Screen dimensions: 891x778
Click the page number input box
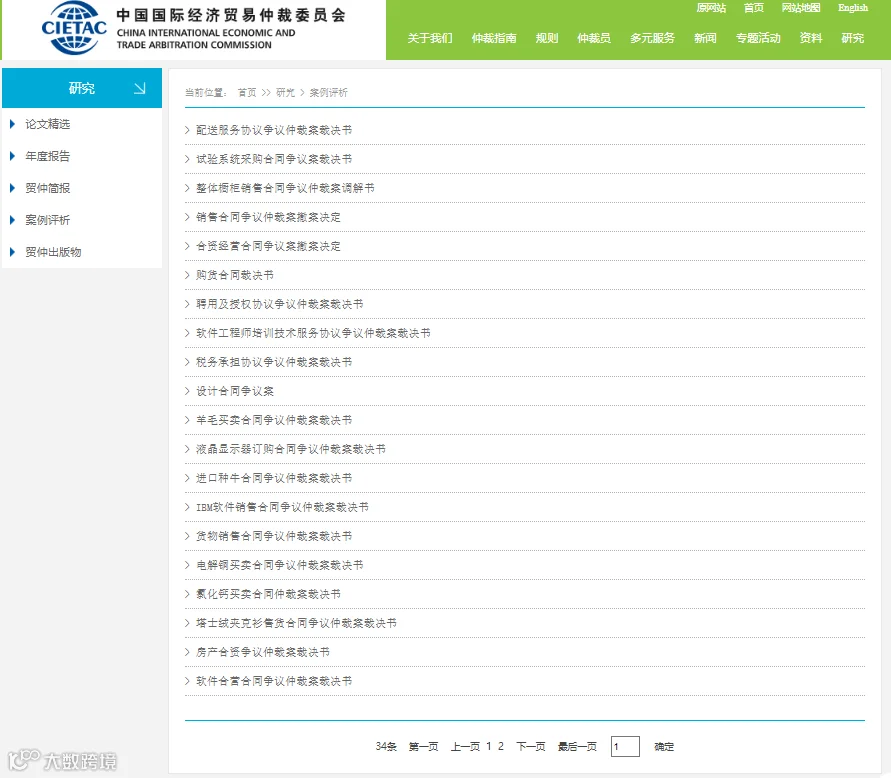(625, 746)
